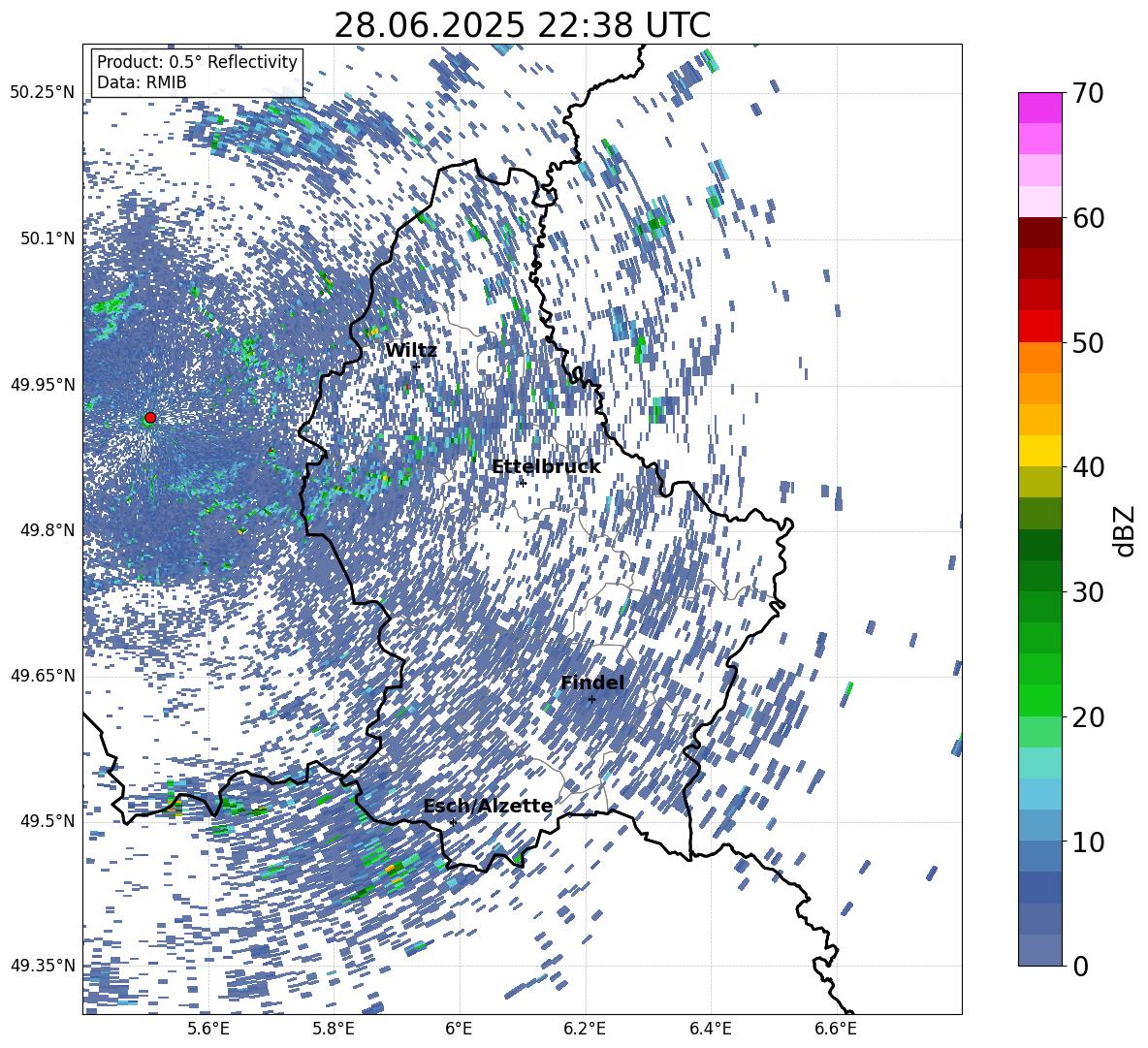Click the magenta top colorbar segment
1148x1048 pixels.
[x=1039, y=108]
